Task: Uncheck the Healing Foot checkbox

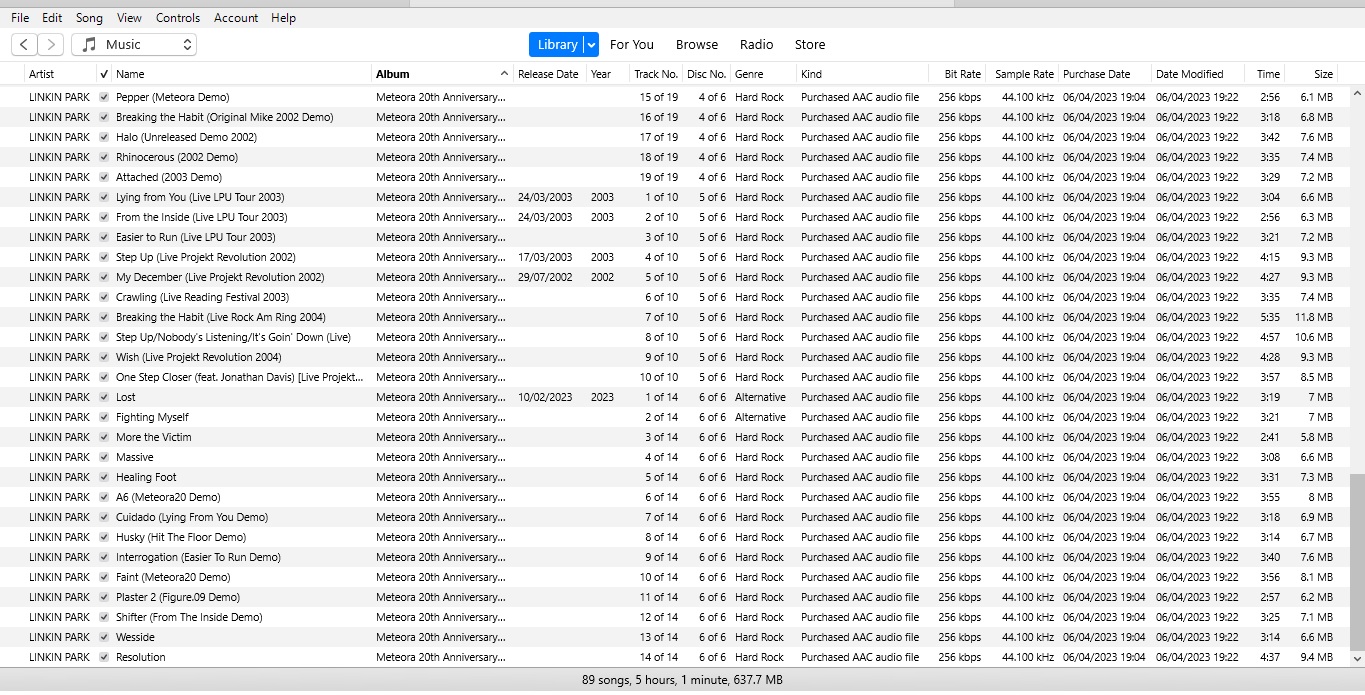Action: point(104,477)
